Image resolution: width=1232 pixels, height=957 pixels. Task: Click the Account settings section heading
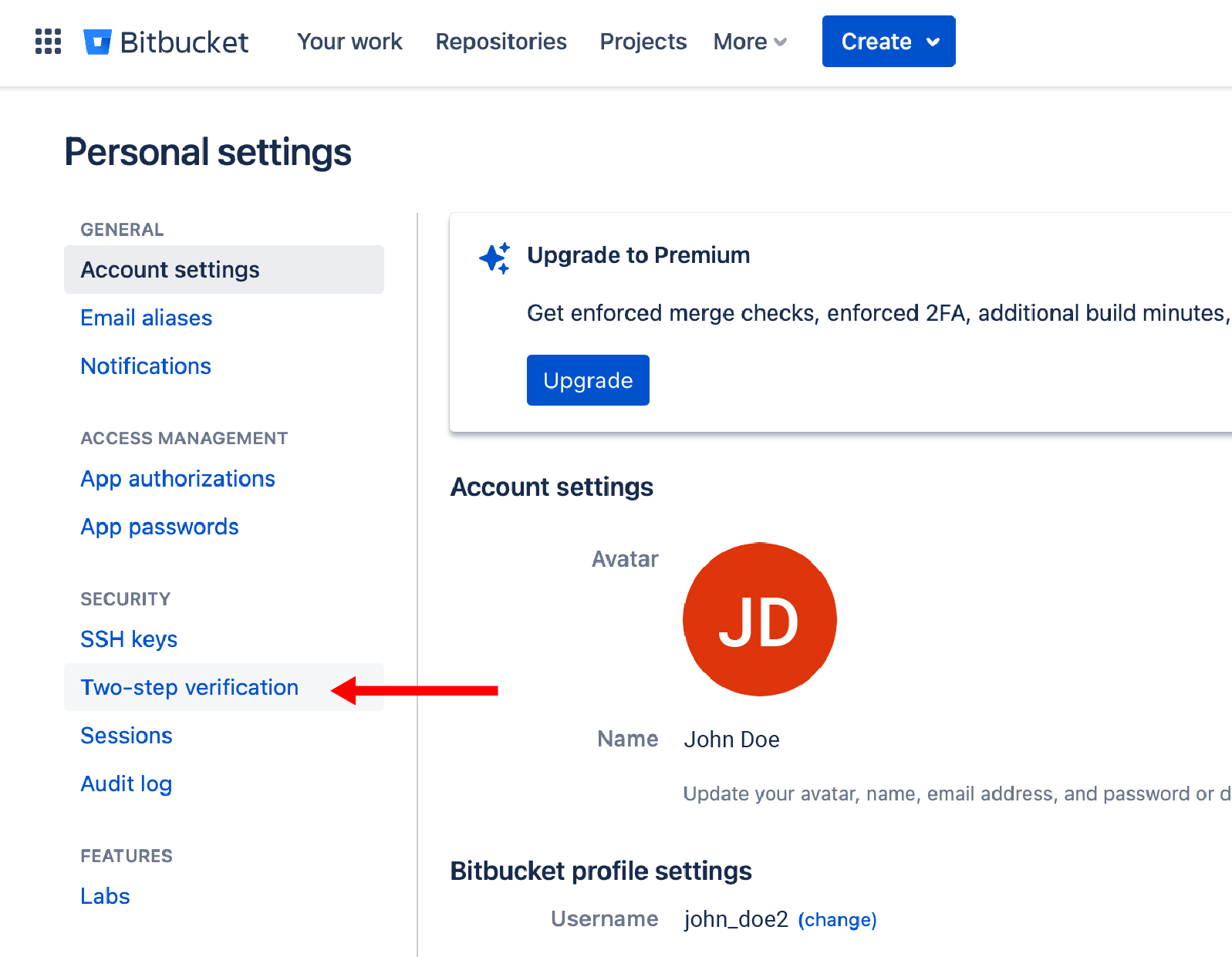click(552, 487)
